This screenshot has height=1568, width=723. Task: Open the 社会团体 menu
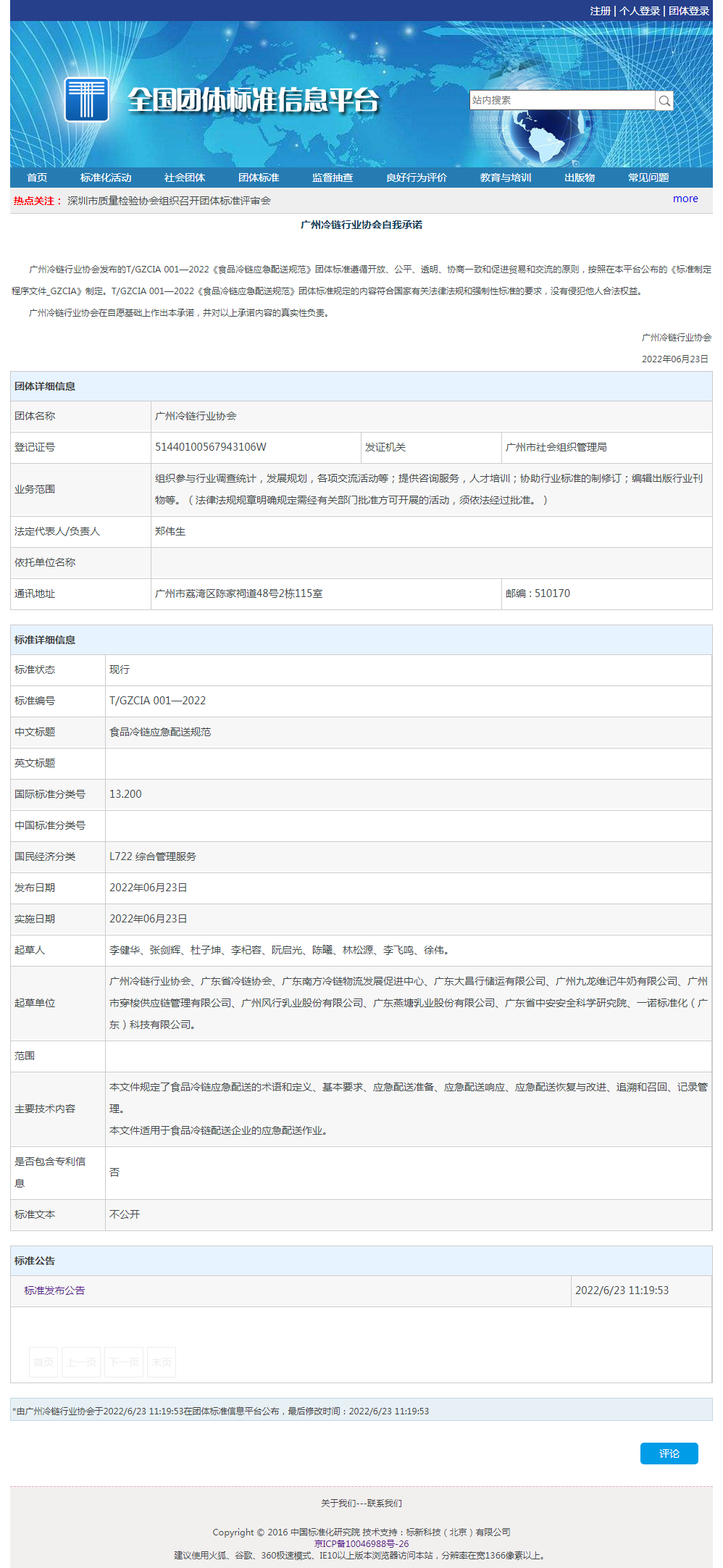click(x=185, y=178)
